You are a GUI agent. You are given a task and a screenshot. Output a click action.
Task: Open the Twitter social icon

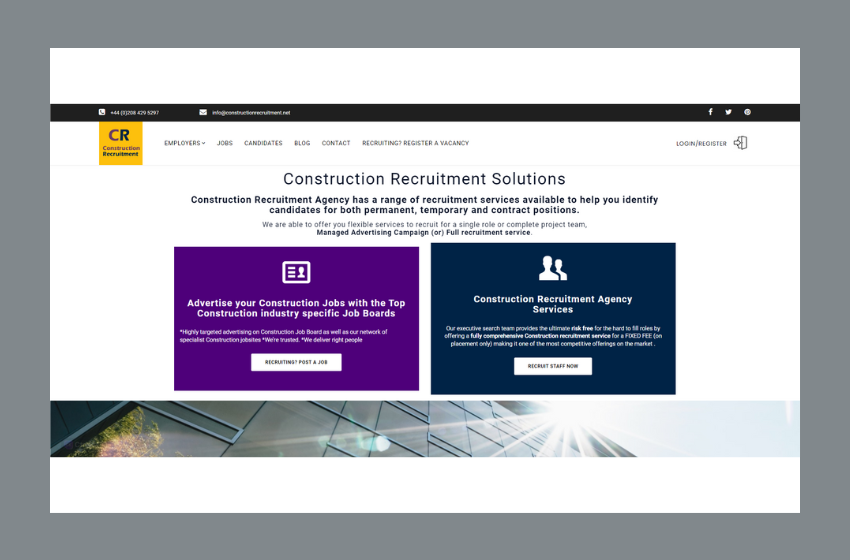(728, 112)
